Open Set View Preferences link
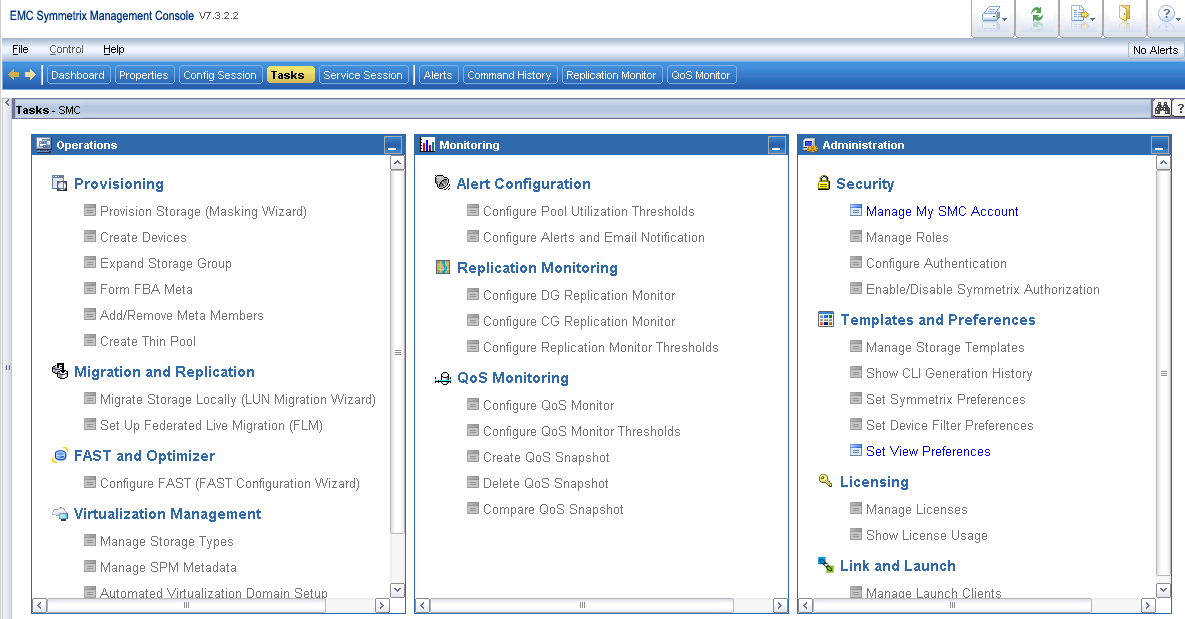The image size is (1185, 619). tap(928, 450)
